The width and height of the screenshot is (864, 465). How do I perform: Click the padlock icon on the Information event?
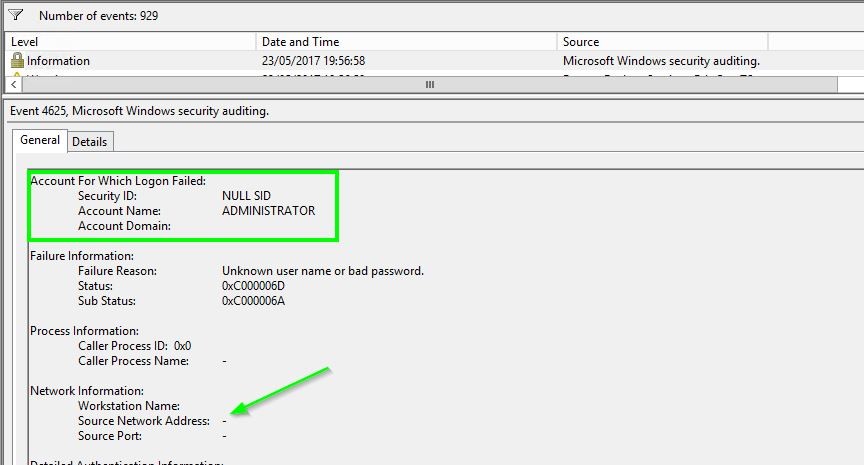[17, 61]
